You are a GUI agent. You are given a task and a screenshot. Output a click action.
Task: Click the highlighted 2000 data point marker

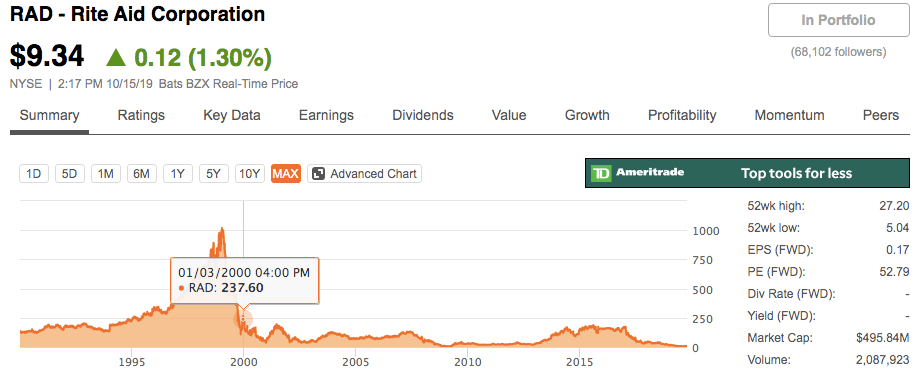[x=243, y=319]
